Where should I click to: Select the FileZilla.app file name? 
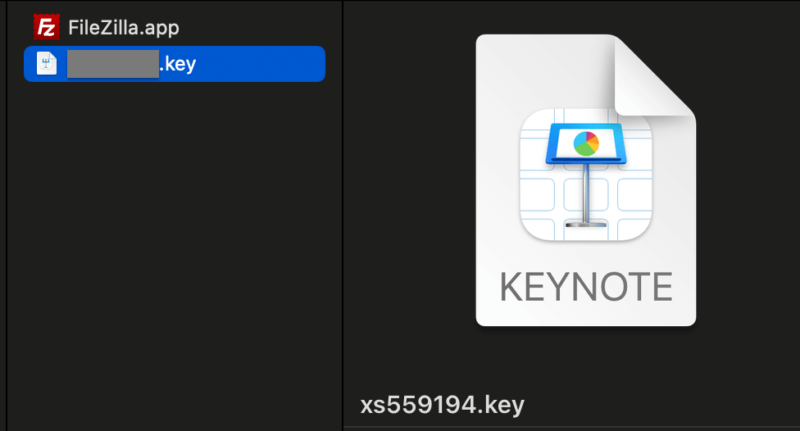point(123,28)
